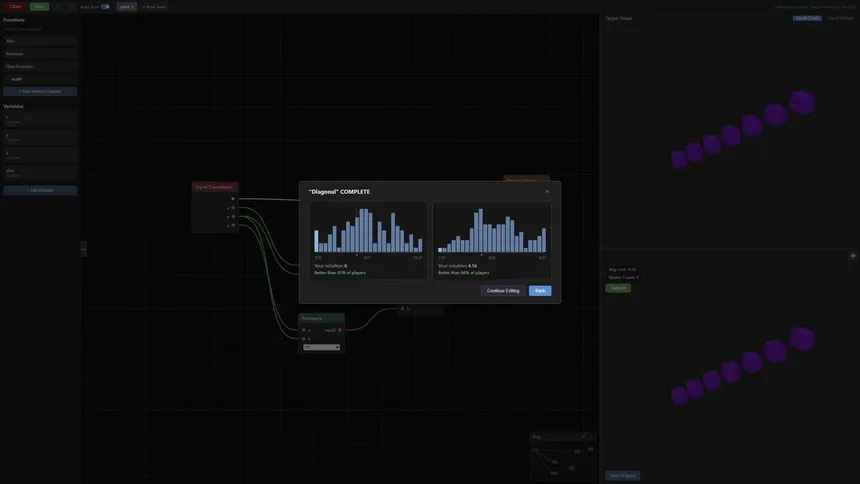The image size is (860, 484).
Task: Expand the math function group
Action: [x=40, y=79]
